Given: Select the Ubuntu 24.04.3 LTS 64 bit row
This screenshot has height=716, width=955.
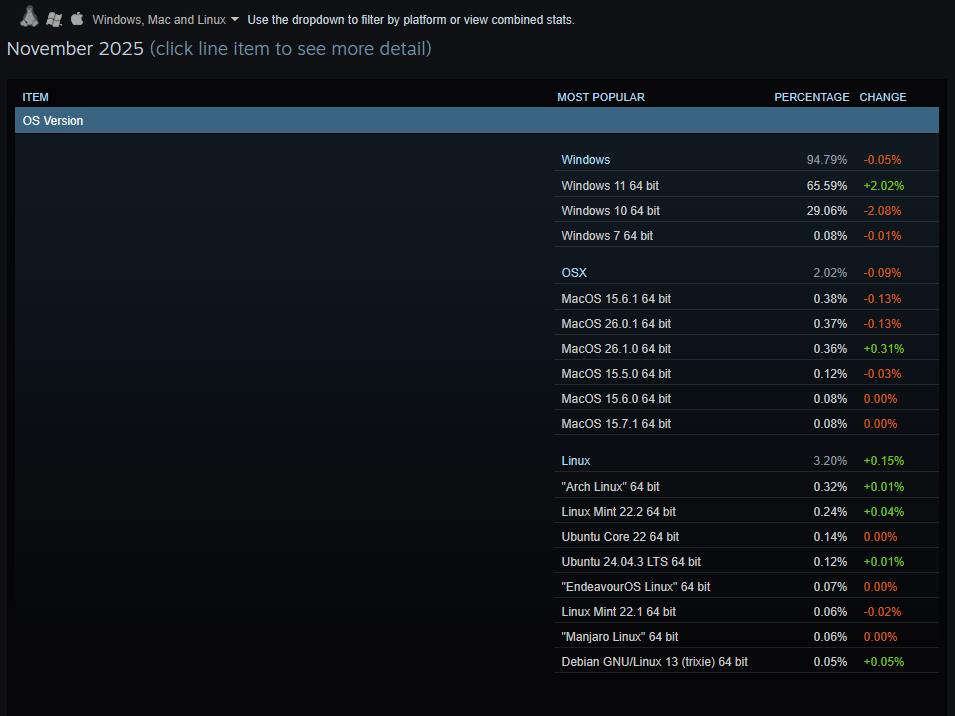Looking at the screenshot, I should (x=746, y=561).
